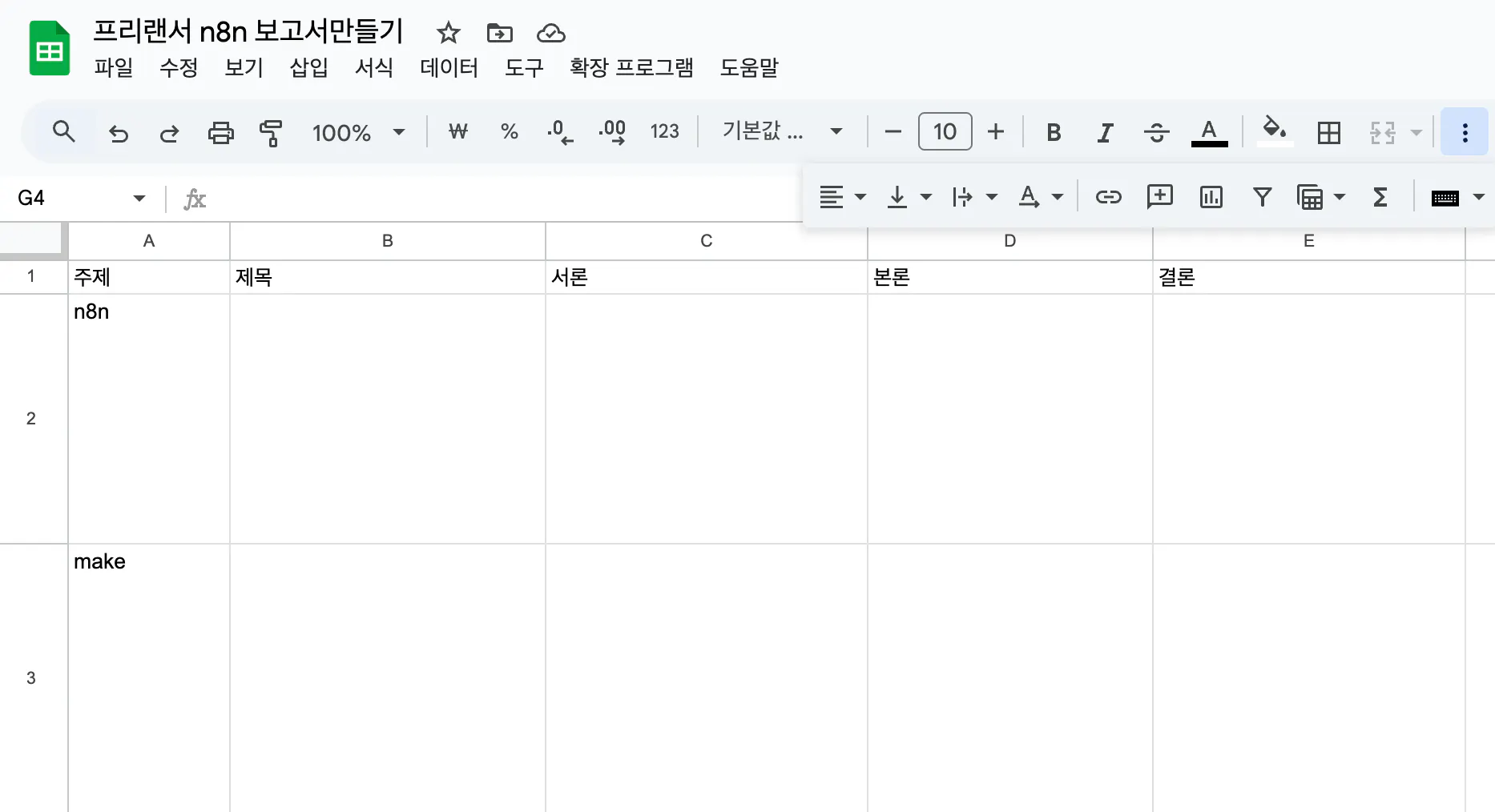Select the cell containing n8n
The height and width of the screenshot is (812, 1495).
tap(149, 419)
